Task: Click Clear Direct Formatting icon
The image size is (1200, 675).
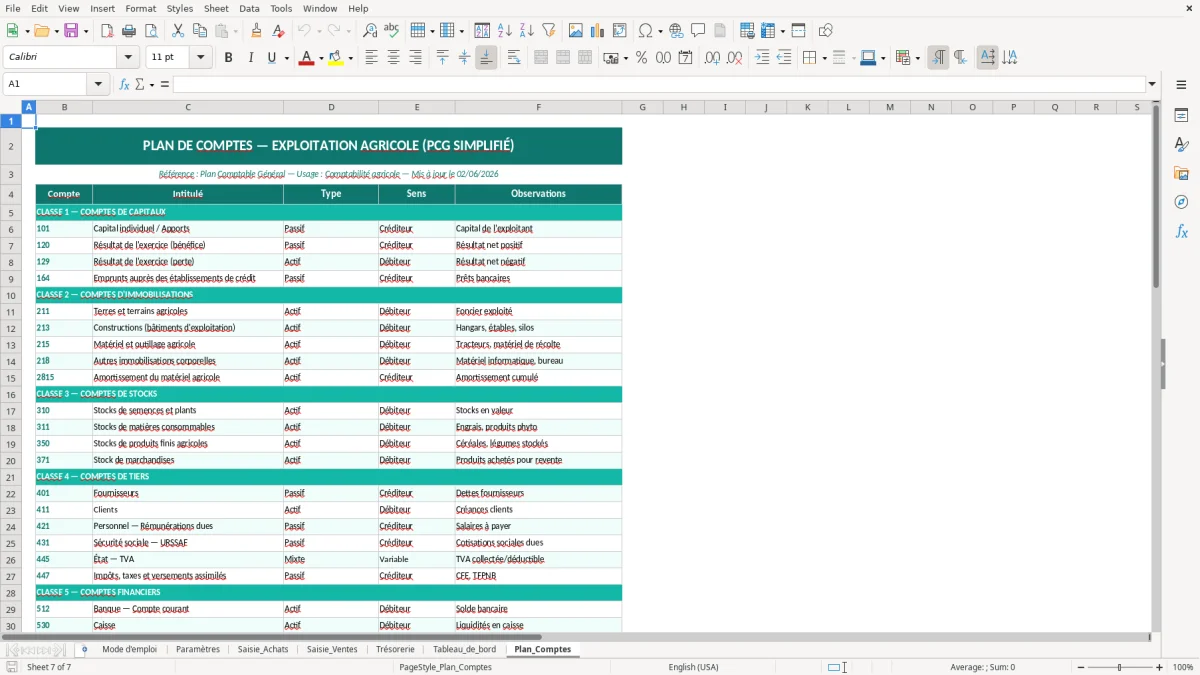Action: click(x=278, y=31)
